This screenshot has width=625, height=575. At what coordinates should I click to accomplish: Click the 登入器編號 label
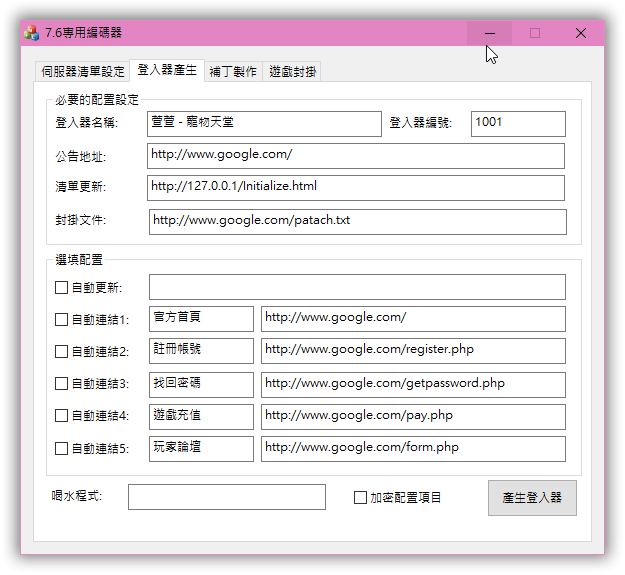421,123
